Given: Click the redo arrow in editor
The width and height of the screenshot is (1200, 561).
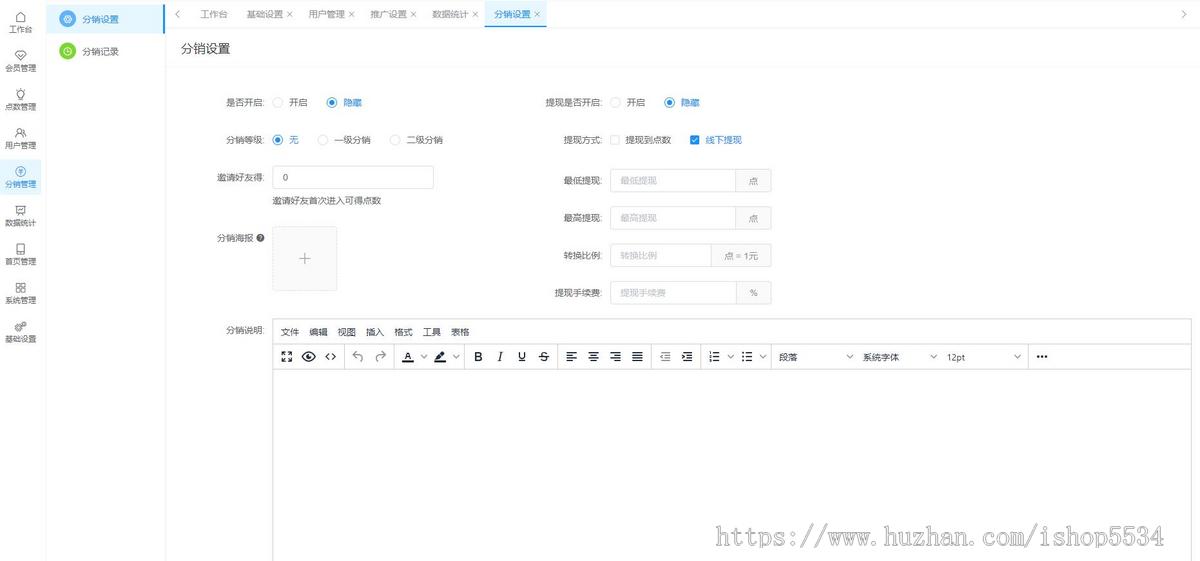Looking at the screenshot, I should (380, 357).
